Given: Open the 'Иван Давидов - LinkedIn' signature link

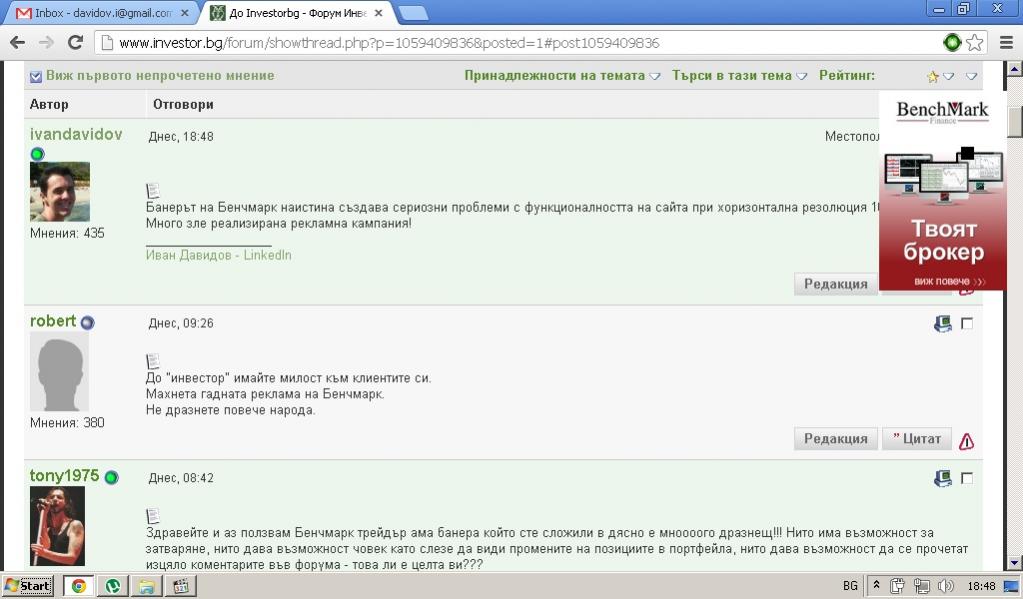Looking at the screenshot, I should [x=219, y=255].
